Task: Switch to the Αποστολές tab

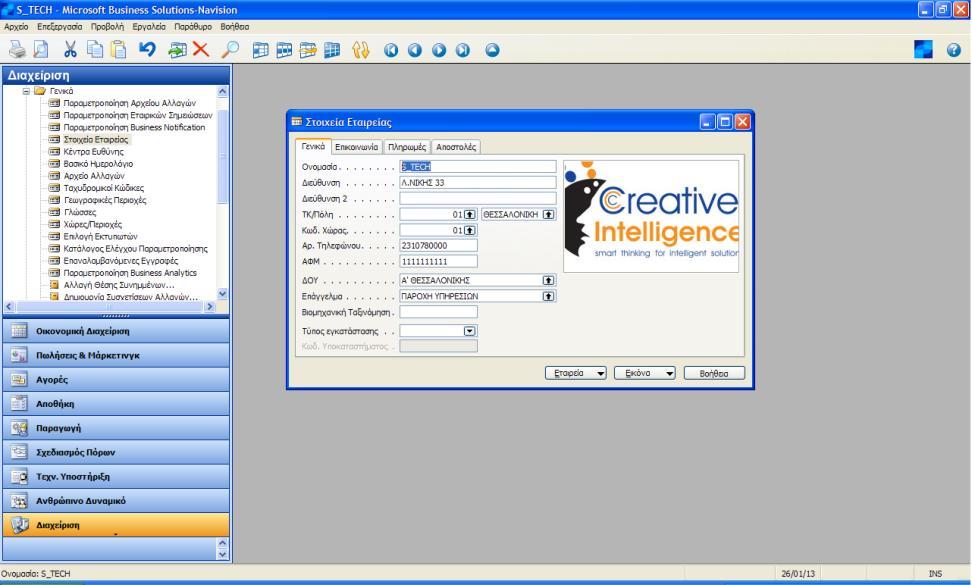Action: 456,147
